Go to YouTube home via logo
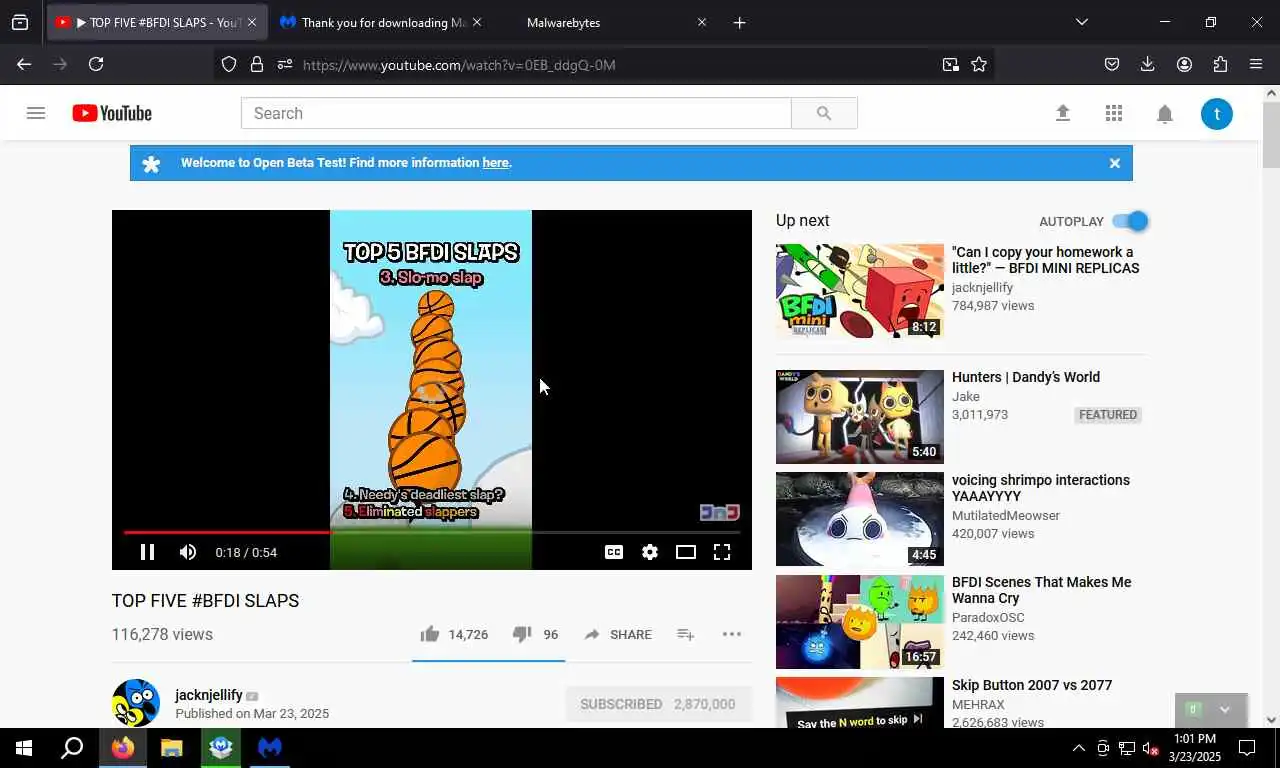1280x768 pixels. pos(112,113)
